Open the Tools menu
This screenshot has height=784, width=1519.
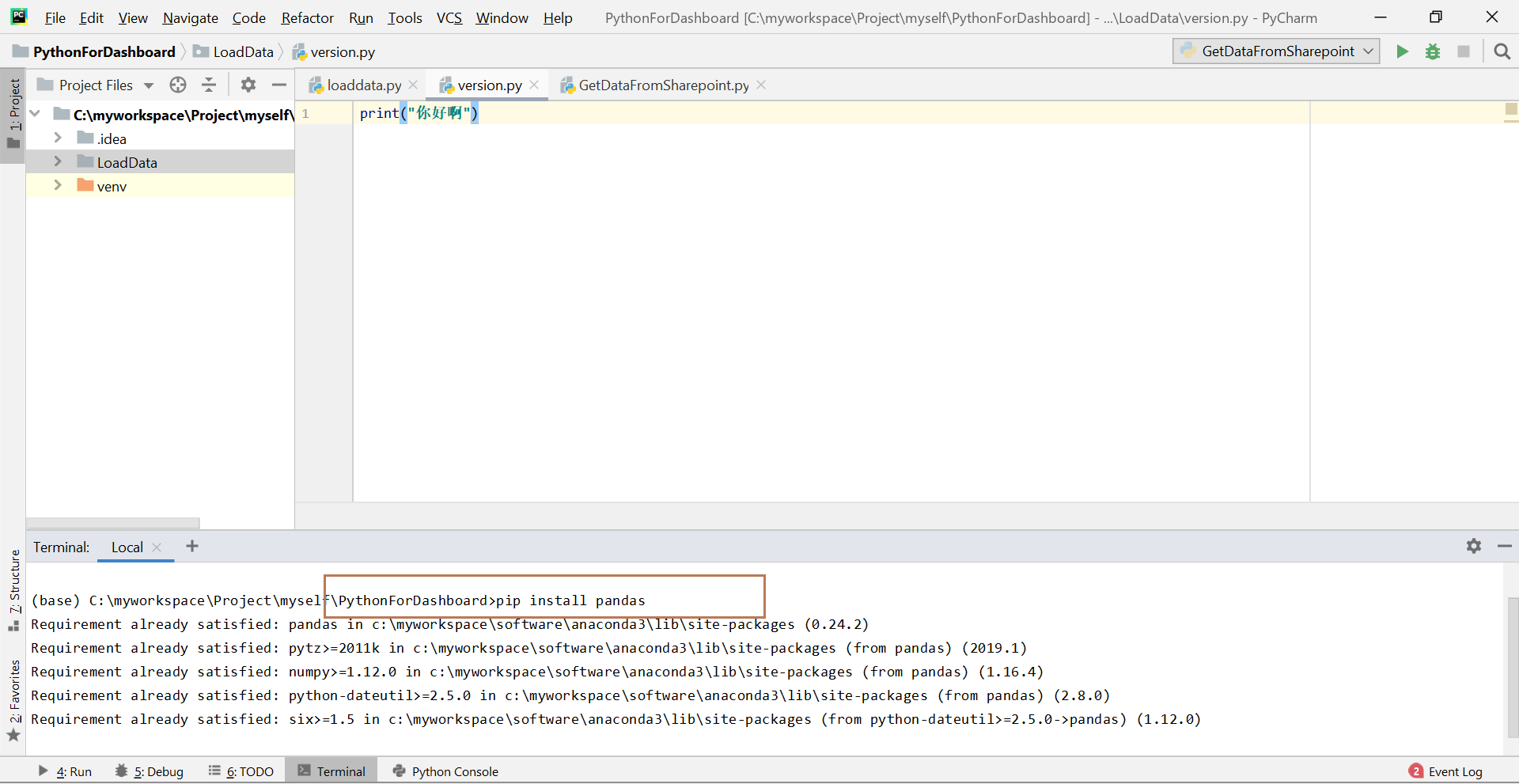coord(405,17)
